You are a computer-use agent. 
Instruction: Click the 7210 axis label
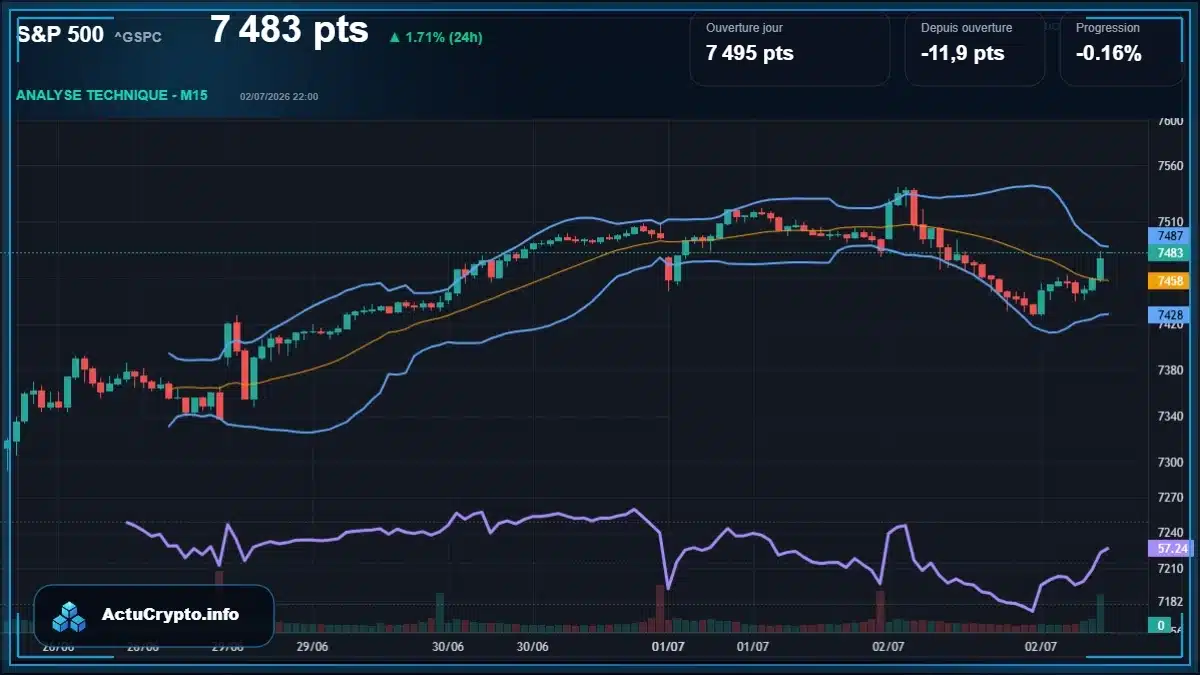click(1170, 568)
